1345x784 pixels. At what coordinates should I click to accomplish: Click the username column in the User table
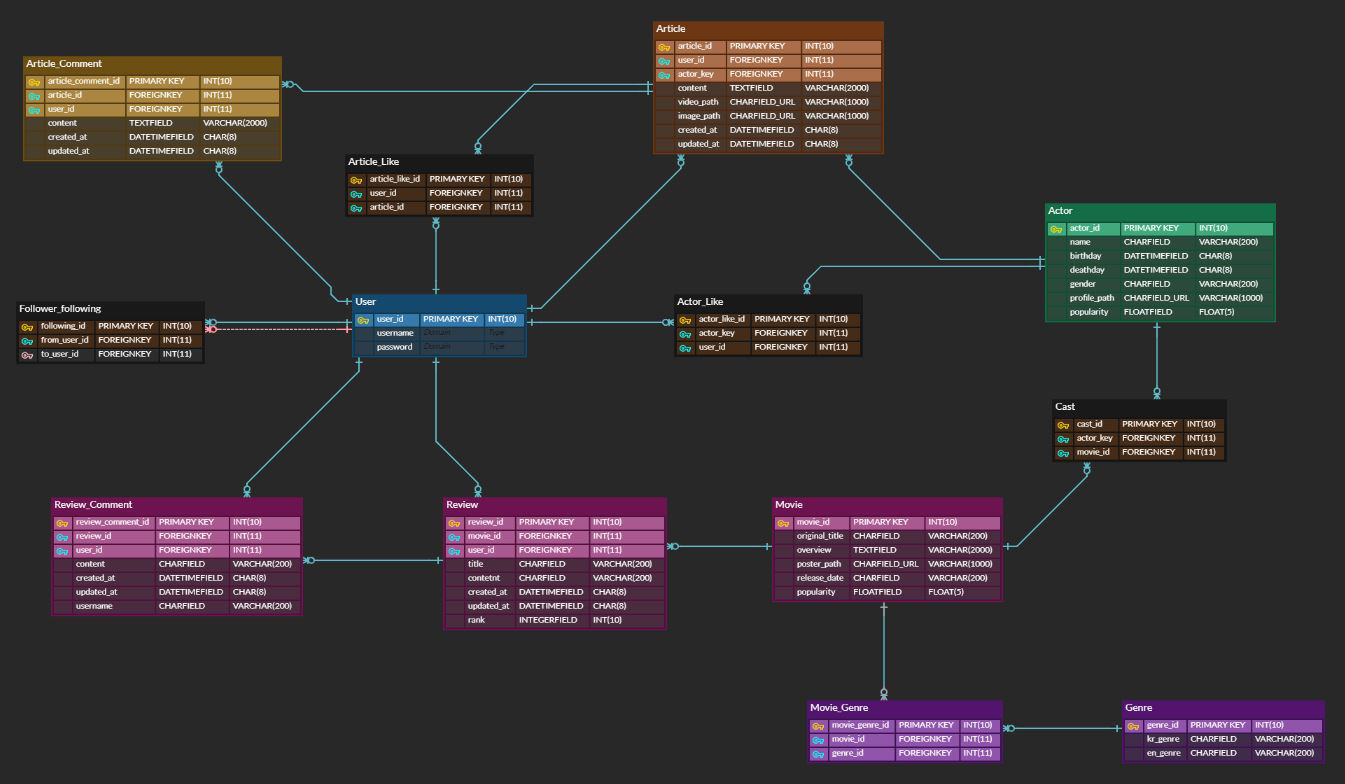(x=395, y=333)
